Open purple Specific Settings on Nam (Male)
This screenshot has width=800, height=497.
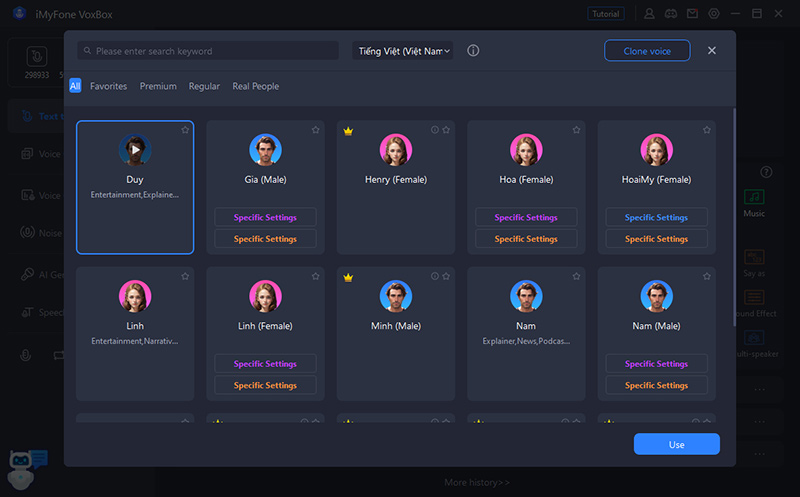click(657, 364)
